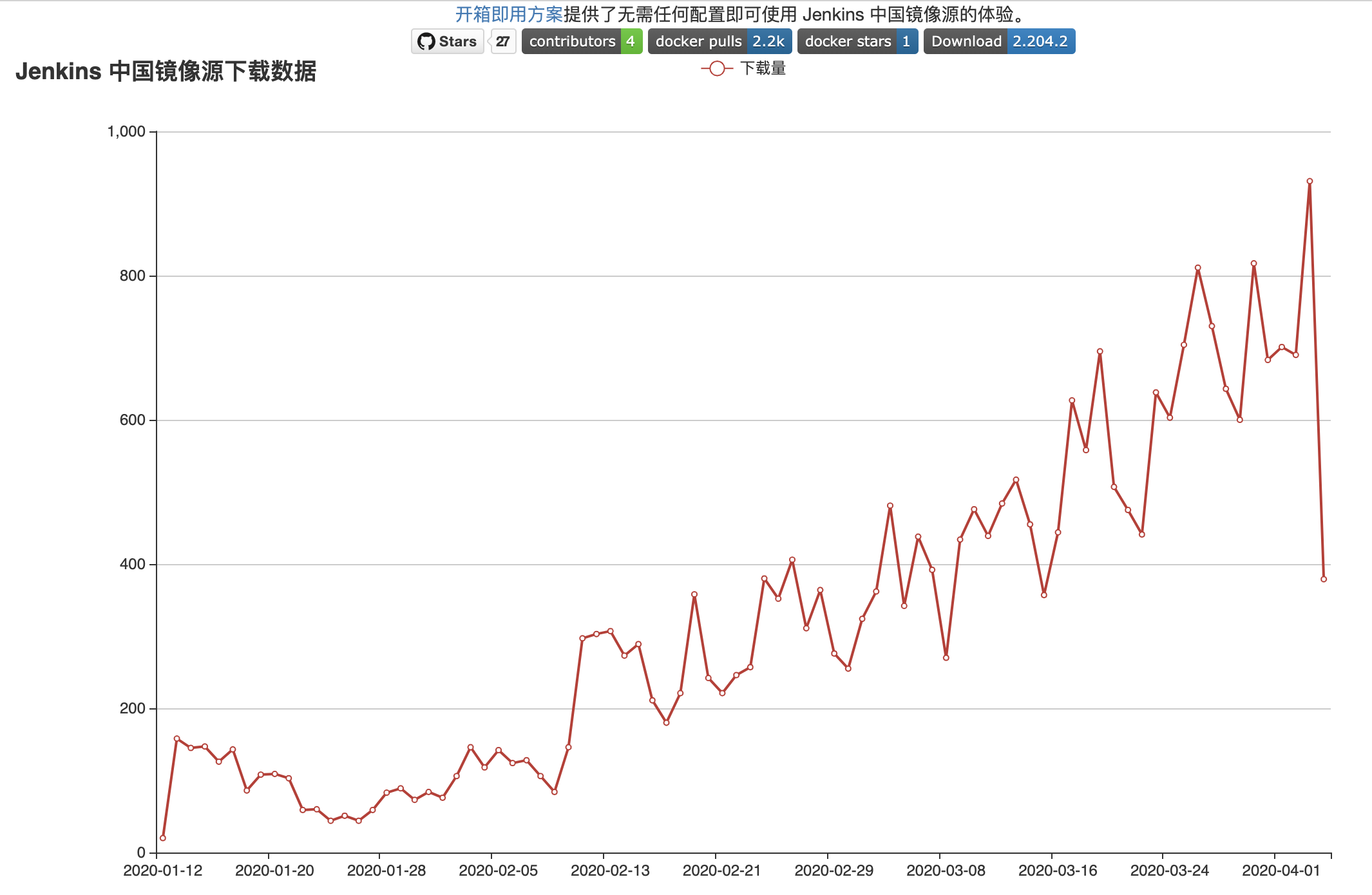Click the legend circle marker icon

tap(717, 68)
